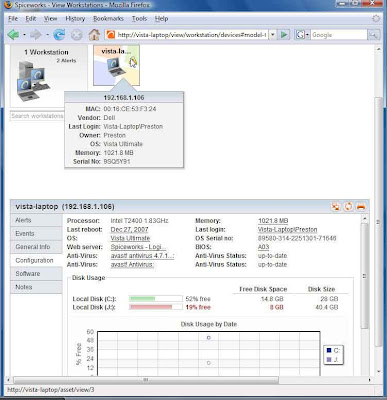387x400 pixels.
Task: Switch to the General Info tab
Action: [36, 247]
